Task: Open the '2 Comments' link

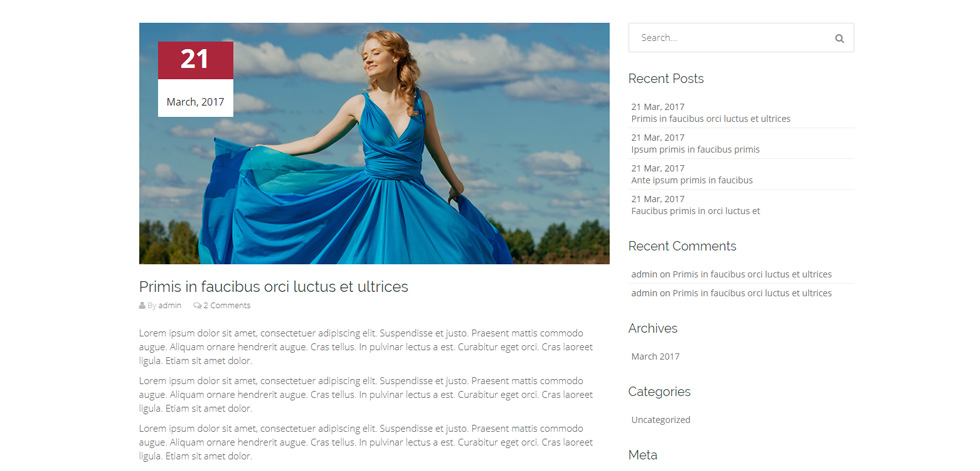Action: pos(226,305)
